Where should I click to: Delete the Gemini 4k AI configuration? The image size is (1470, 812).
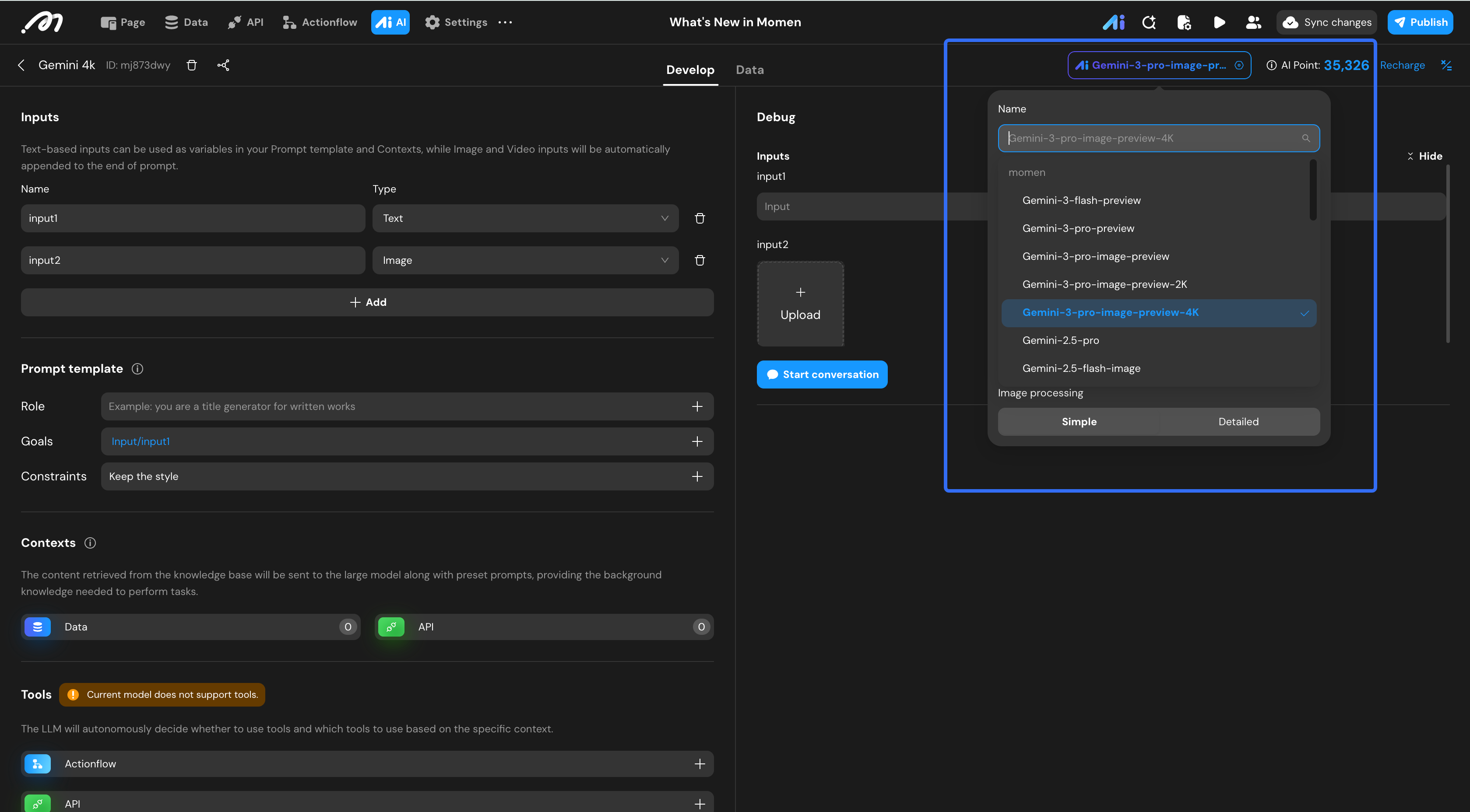coord(192,65)
